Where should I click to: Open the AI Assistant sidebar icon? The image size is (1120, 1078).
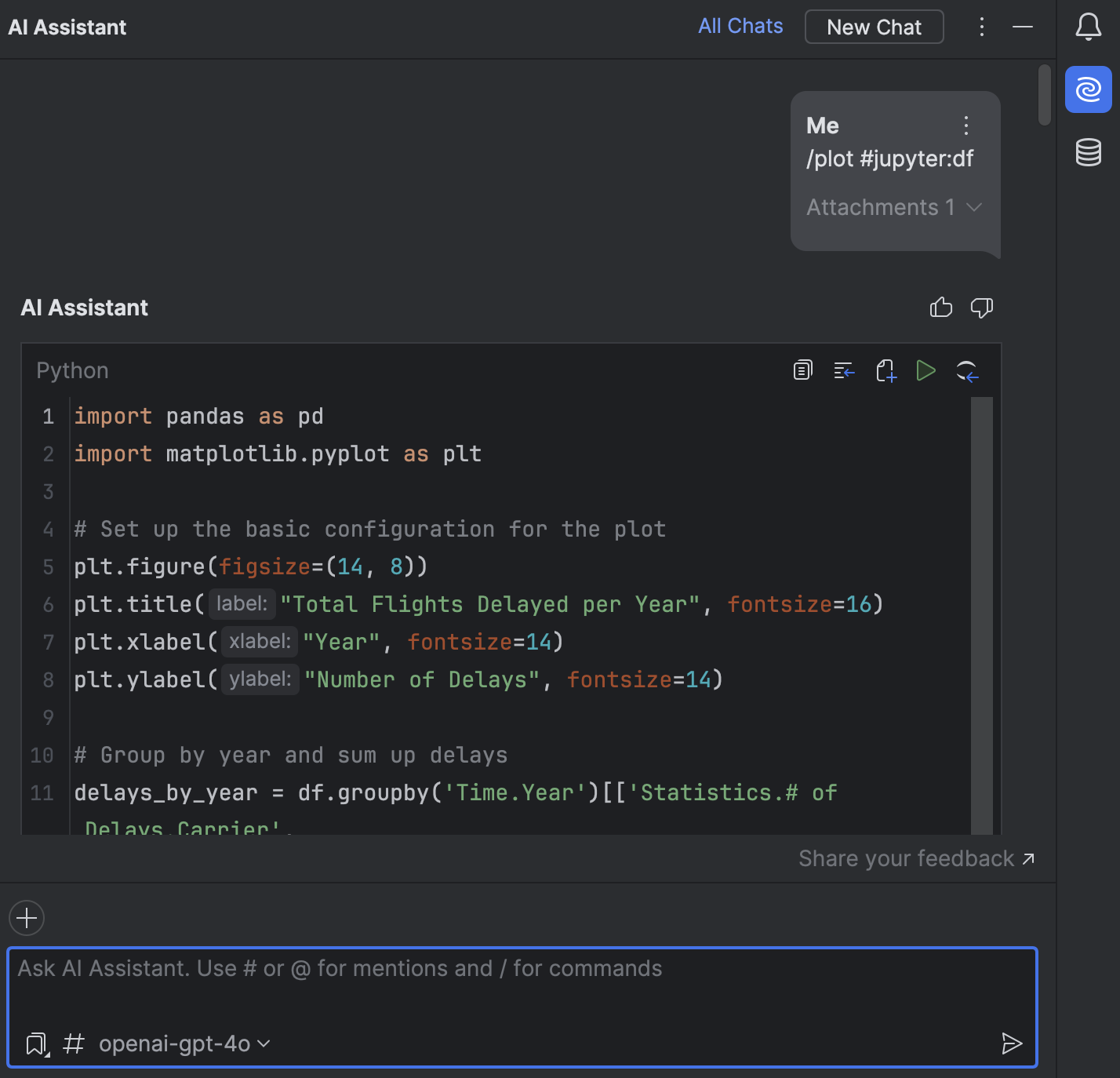click(x=1089, y=90)
